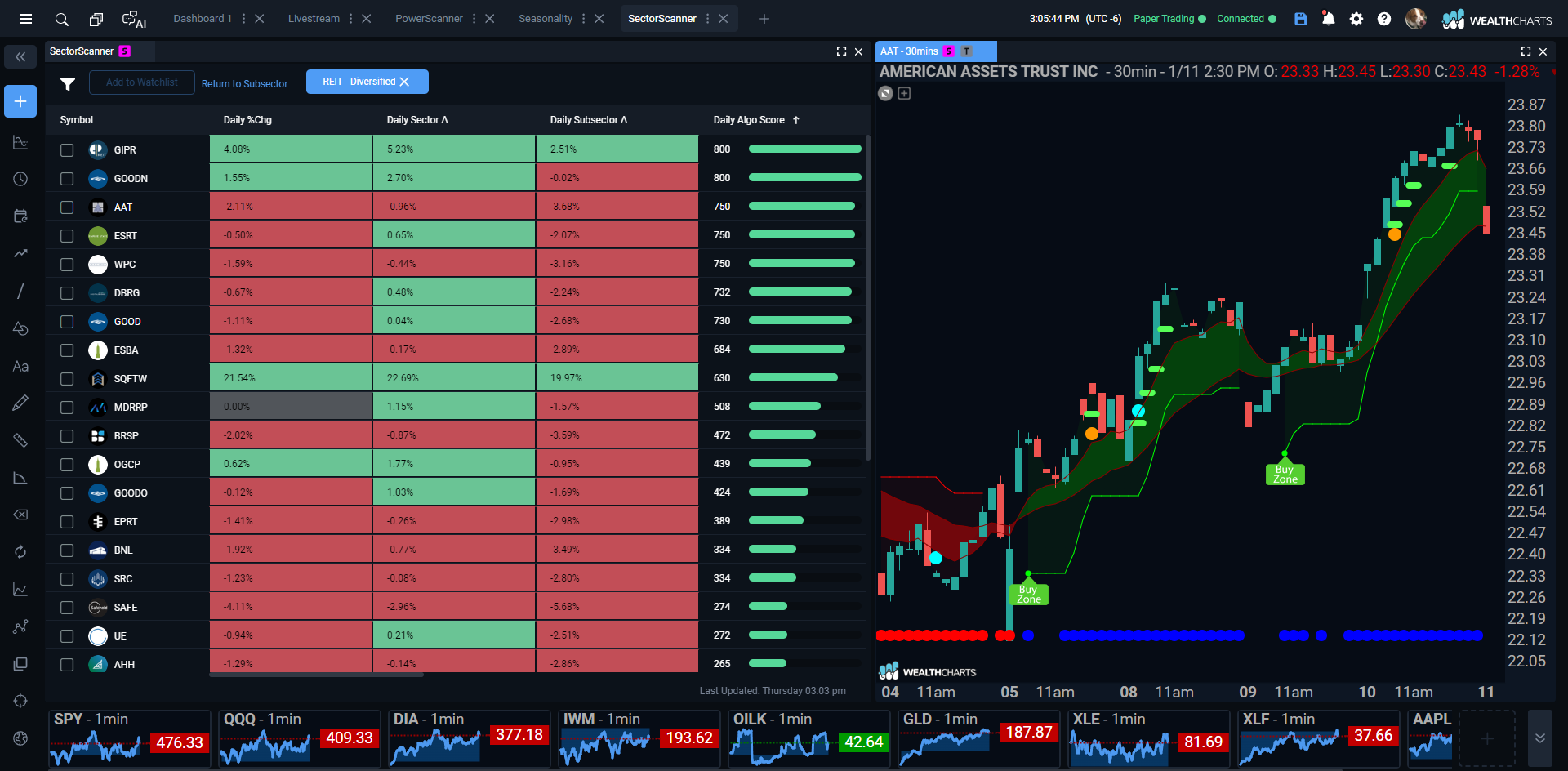This screenshot has height=771, width=1568.
Task: Open the search magnifier icon
Action: click(x=62, y=19)
